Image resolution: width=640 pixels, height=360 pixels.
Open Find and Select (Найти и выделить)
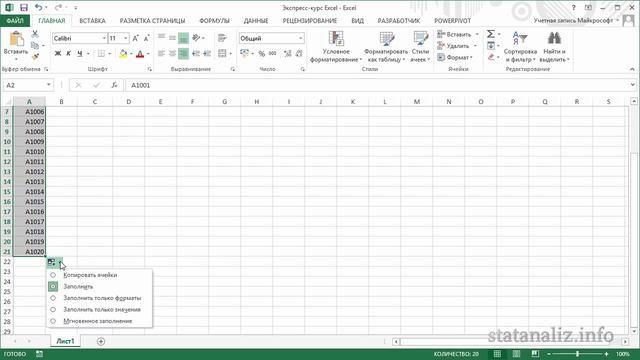[x=554, y=47]
